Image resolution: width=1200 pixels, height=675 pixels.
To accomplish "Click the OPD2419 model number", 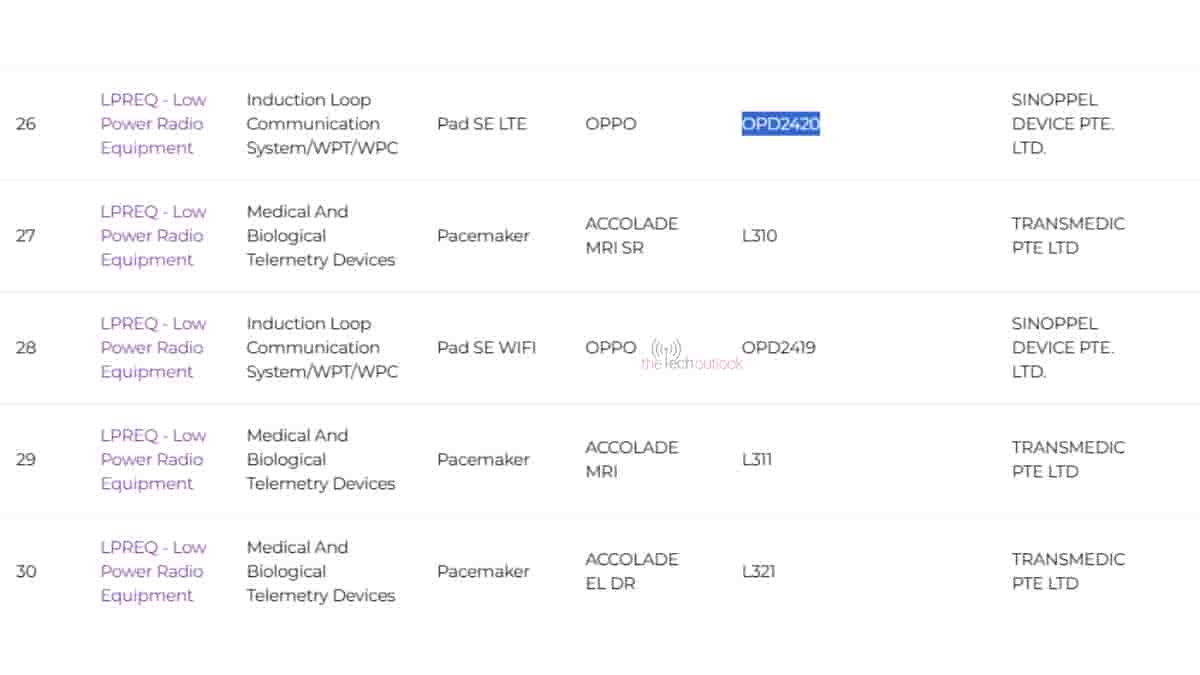I will (778, 348).
